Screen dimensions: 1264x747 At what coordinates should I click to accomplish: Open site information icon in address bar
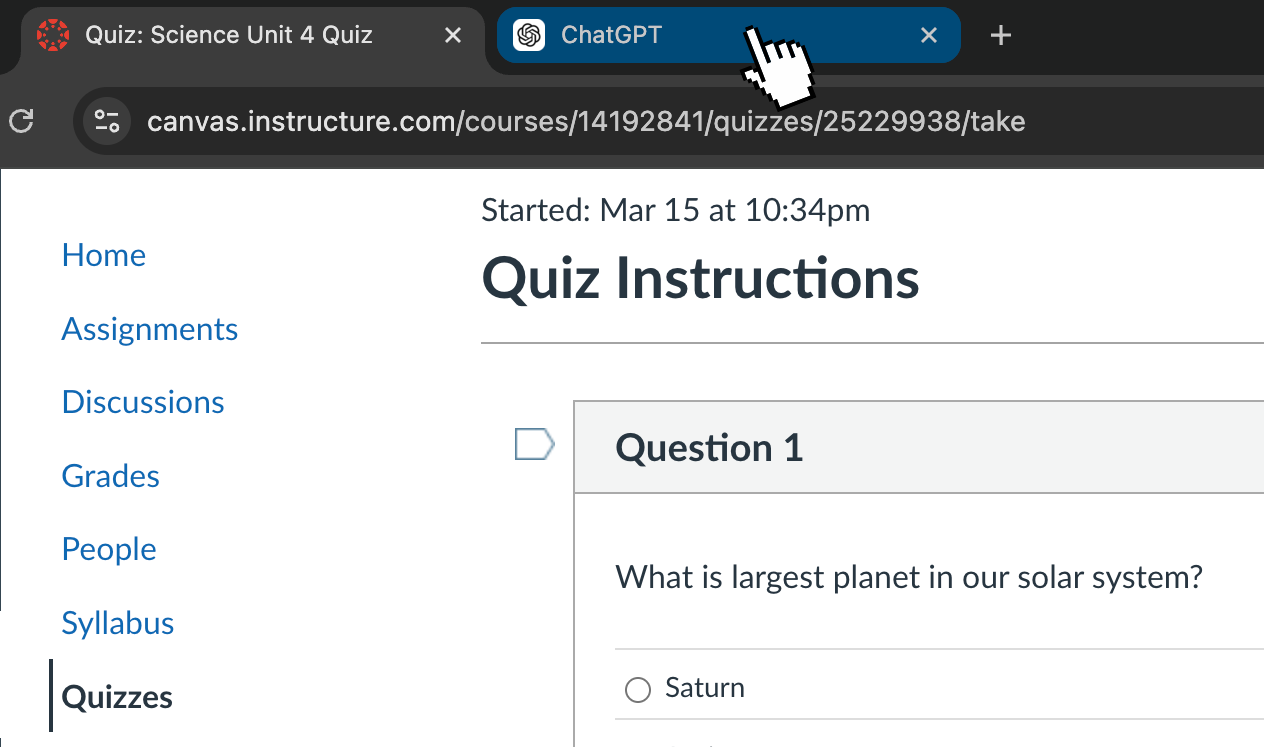107,122
